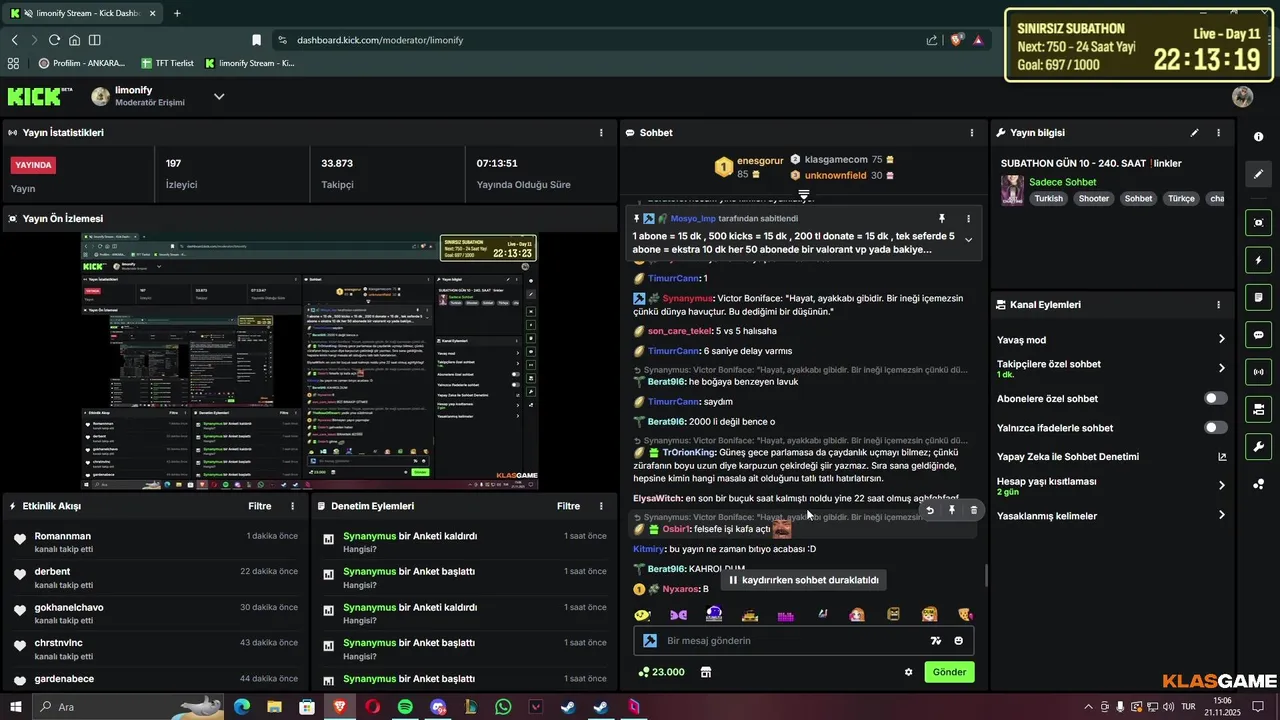
Task: Reload the page in browser toolbar
Action: (x=54, y=40)
